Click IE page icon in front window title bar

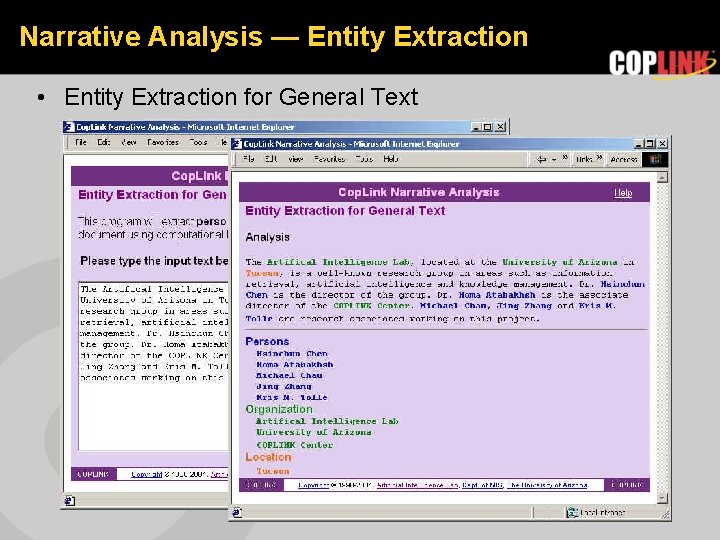point(237,144)
